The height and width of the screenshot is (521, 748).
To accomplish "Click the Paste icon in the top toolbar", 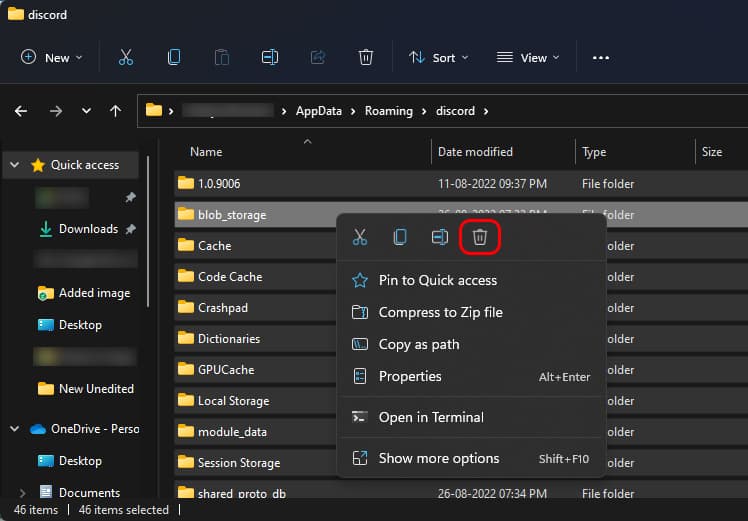I will click(222, 58).
